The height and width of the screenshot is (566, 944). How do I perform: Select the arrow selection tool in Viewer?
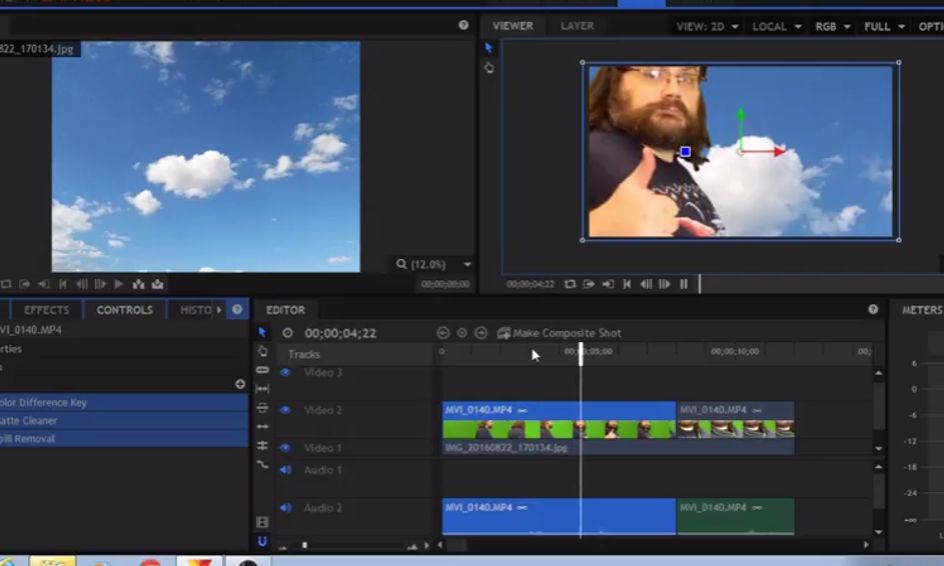[488, 48]
